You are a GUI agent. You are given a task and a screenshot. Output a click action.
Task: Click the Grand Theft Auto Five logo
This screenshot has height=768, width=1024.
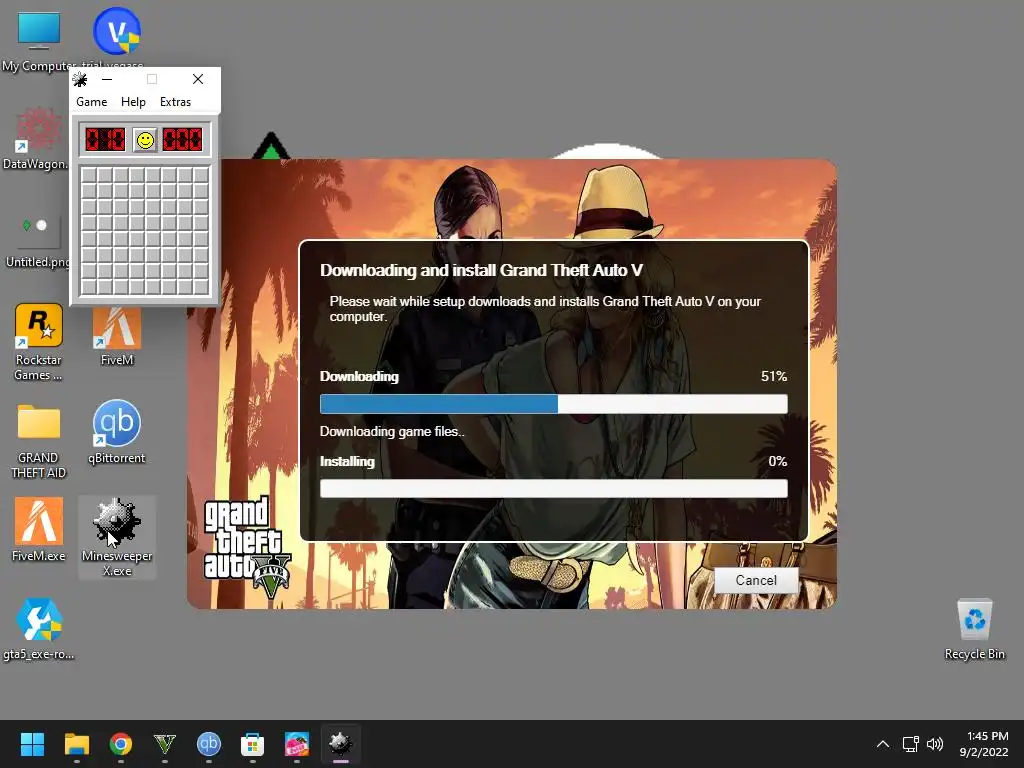tap(247, 547)
